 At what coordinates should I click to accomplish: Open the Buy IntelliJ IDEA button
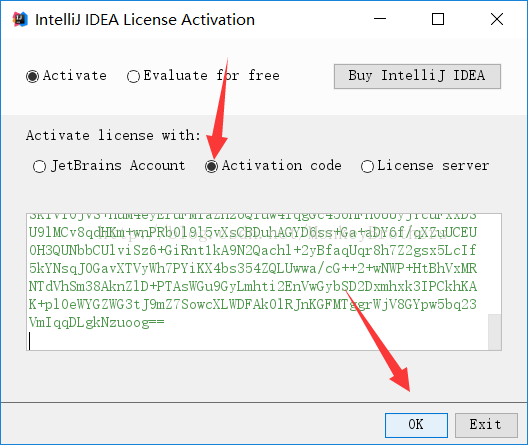pos(417,76)
